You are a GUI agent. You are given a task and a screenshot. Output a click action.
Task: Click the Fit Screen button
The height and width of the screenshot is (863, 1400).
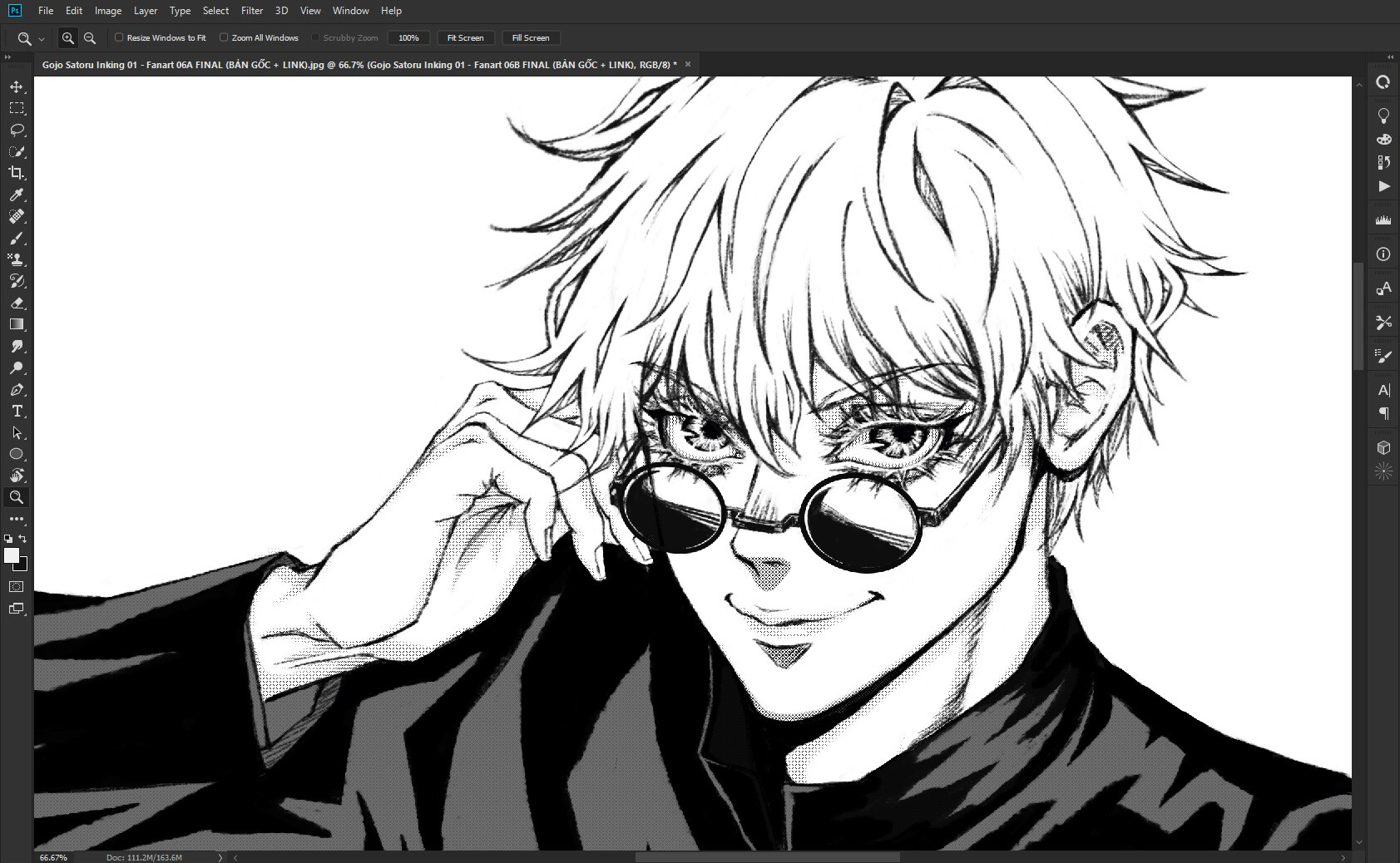(465, 37)
